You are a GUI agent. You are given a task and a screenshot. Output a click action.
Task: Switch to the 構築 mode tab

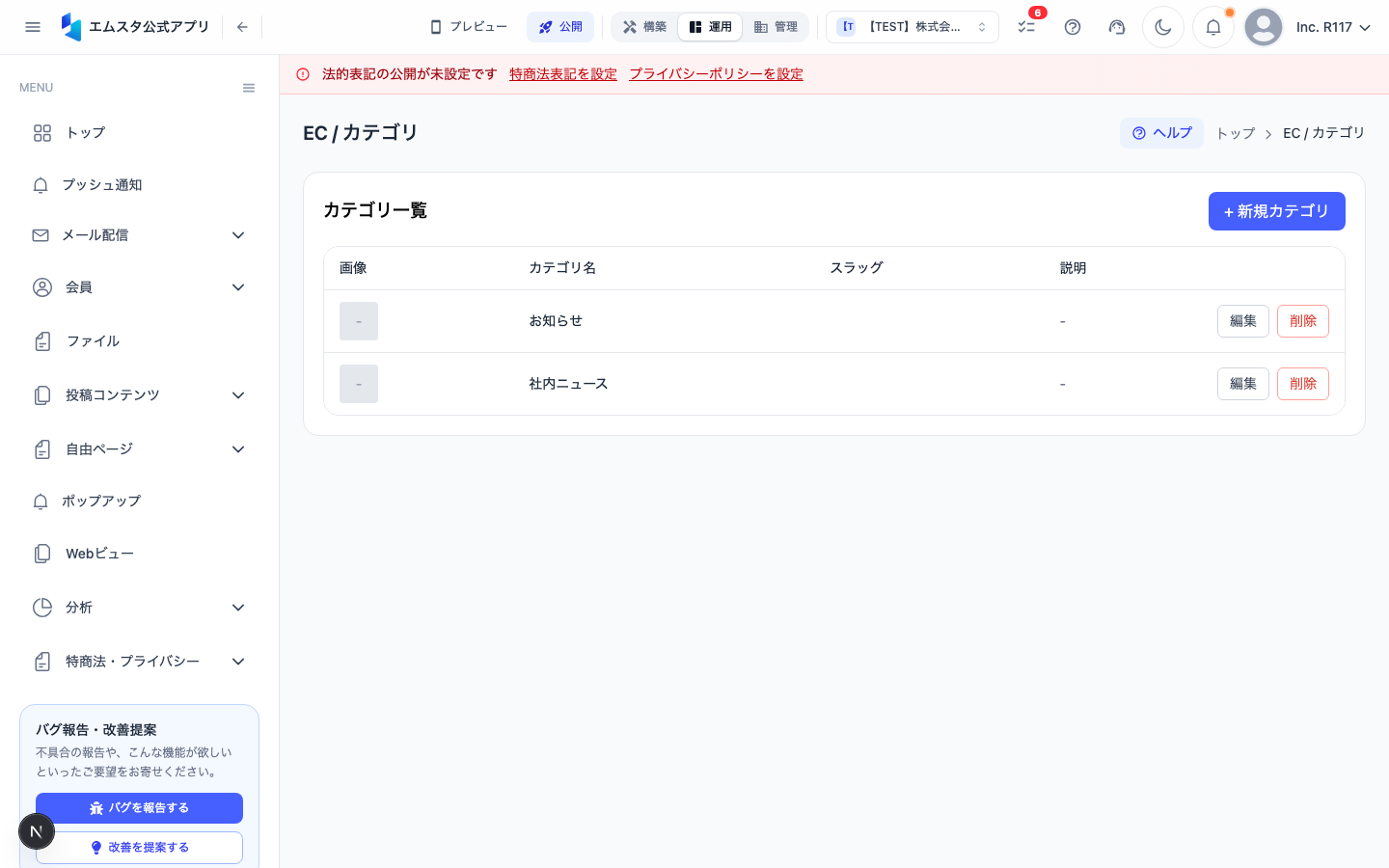click(644, 27)
